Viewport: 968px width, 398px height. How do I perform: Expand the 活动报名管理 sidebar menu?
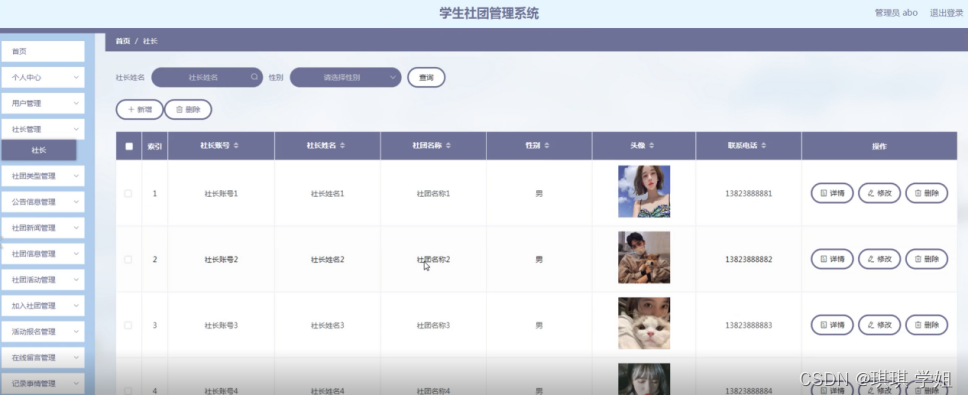tap(43, 331)
